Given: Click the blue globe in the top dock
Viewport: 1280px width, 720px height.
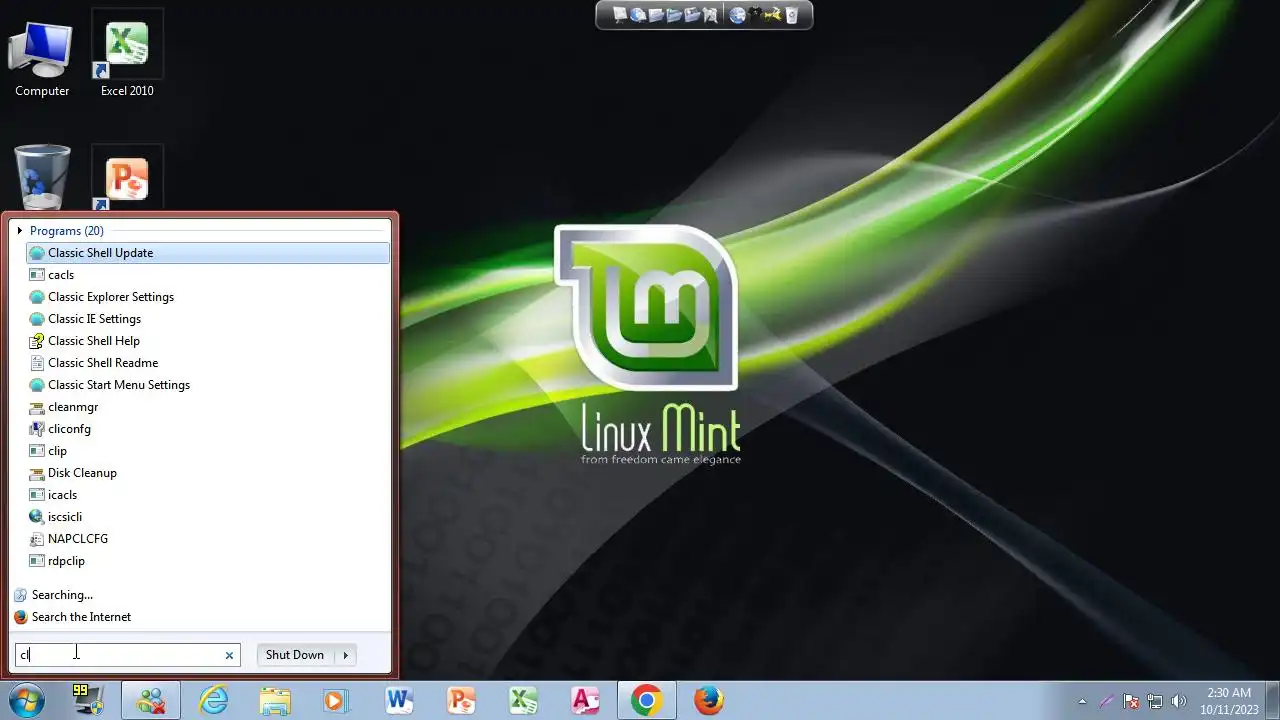Looking at the screenshot, I should pyautogui.click(x=738, y=15).
